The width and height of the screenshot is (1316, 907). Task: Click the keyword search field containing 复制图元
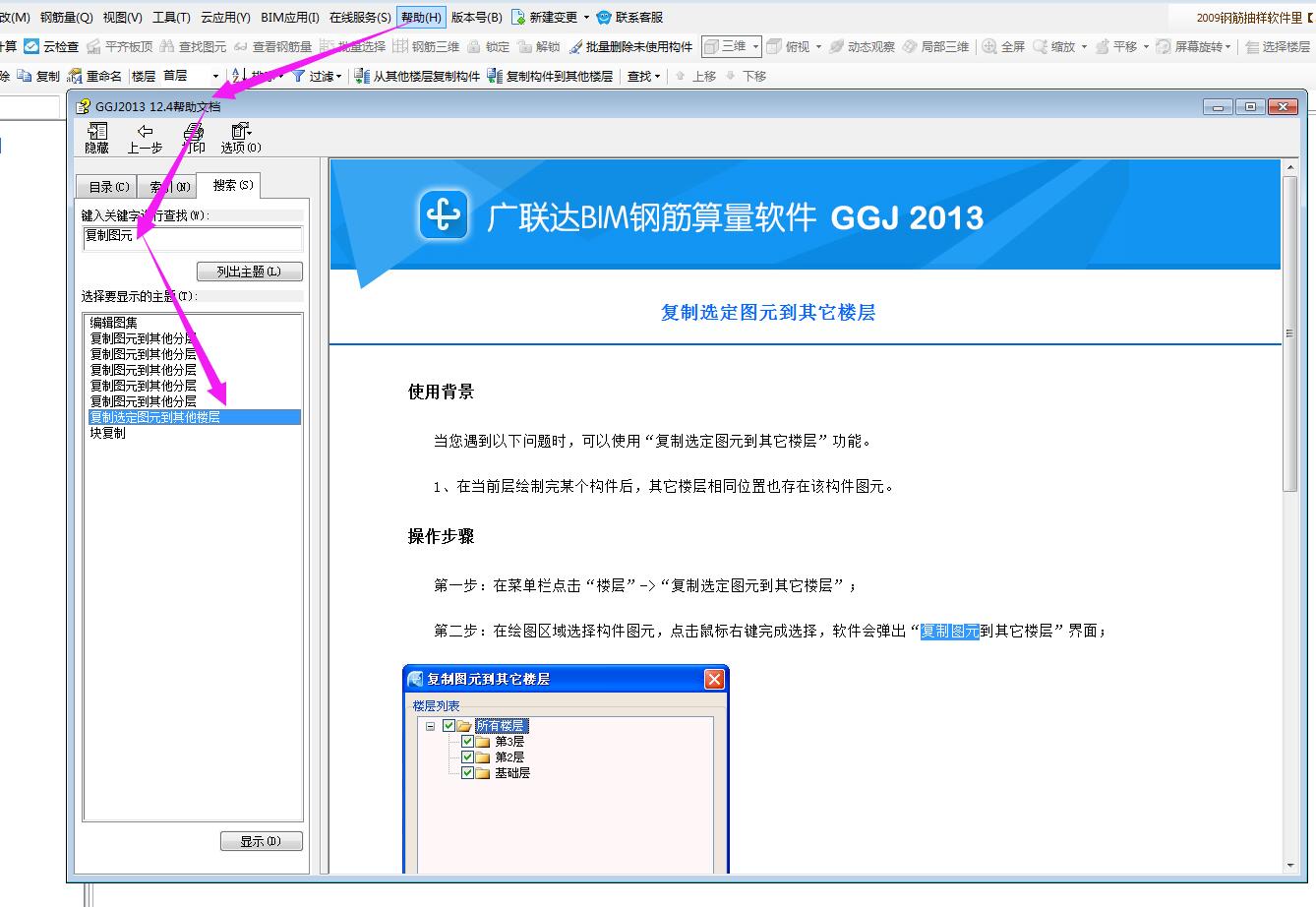pos(193,237)
